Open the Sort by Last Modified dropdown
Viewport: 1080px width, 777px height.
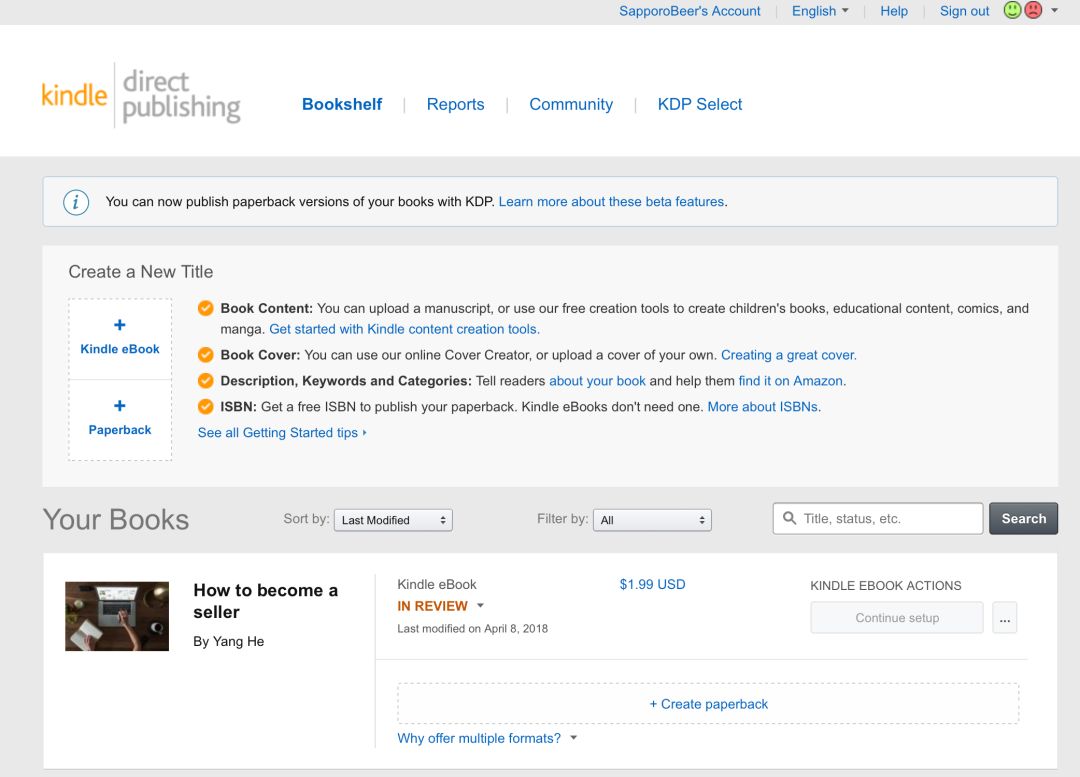[393, 520]
